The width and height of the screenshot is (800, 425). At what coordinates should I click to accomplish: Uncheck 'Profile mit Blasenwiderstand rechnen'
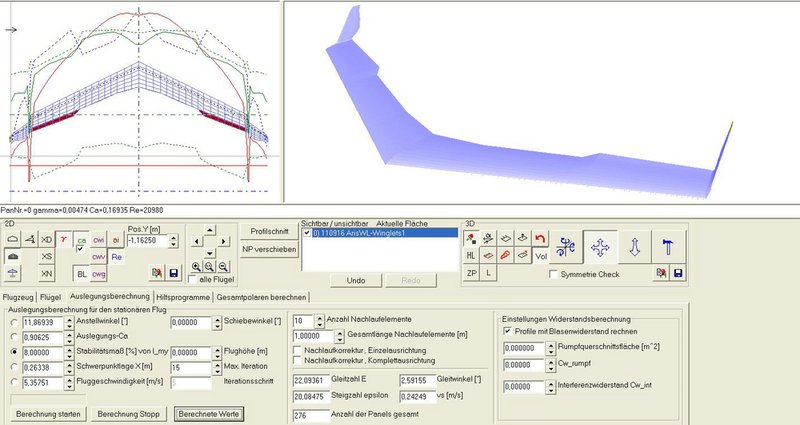coord(507,330)
